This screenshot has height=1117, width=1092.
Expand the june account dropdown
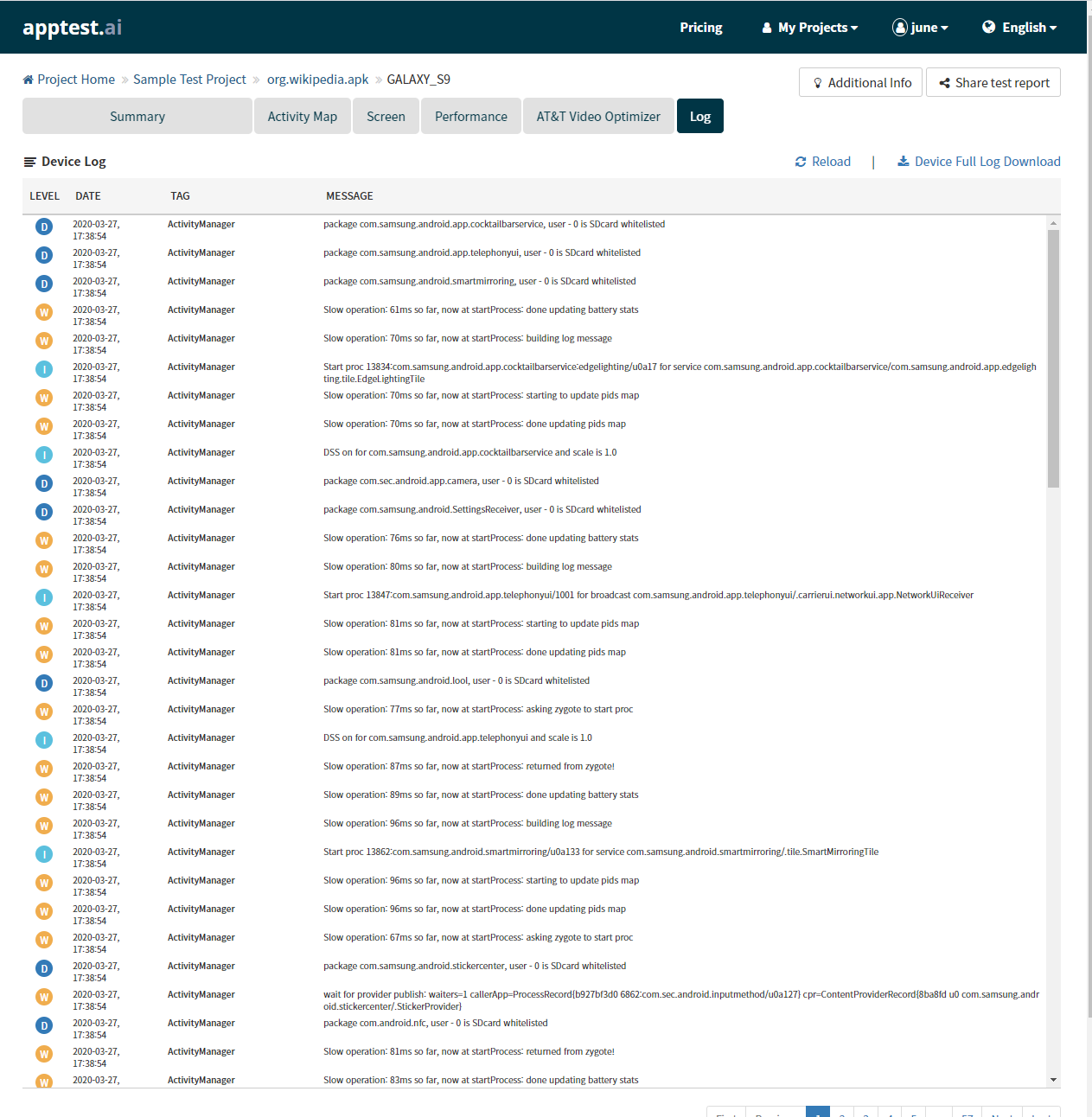tap(920, 28)
